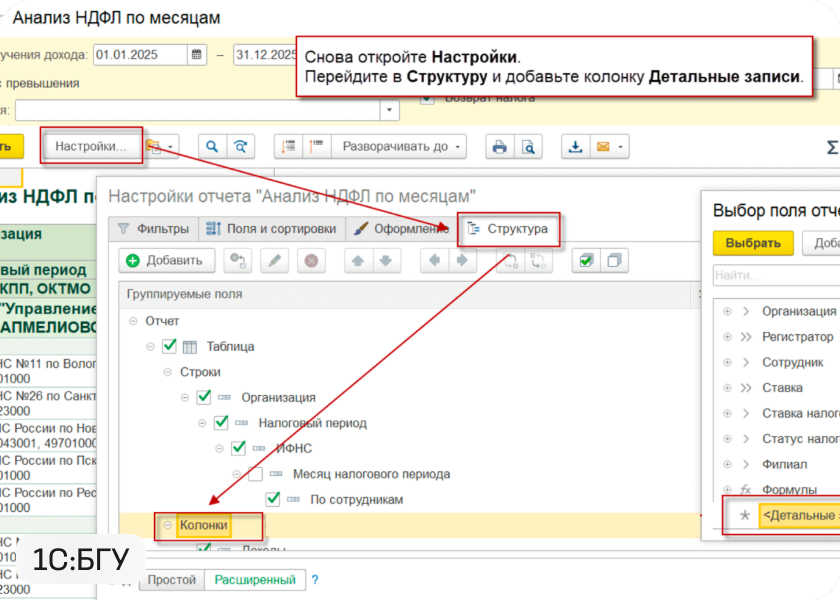This screenshot has width=840, height=600.
Task: Click the pencil edit icon
Action: click(275, 260)
